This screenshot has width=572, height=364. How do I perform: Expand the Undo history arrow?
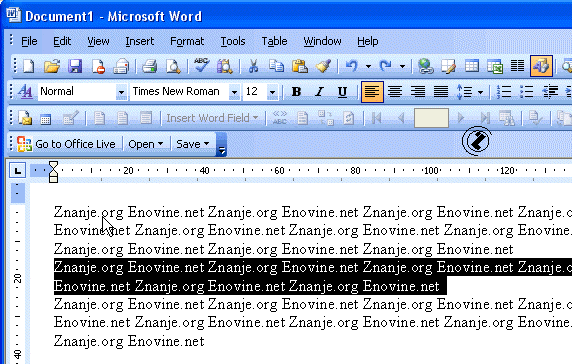point(368,67)
